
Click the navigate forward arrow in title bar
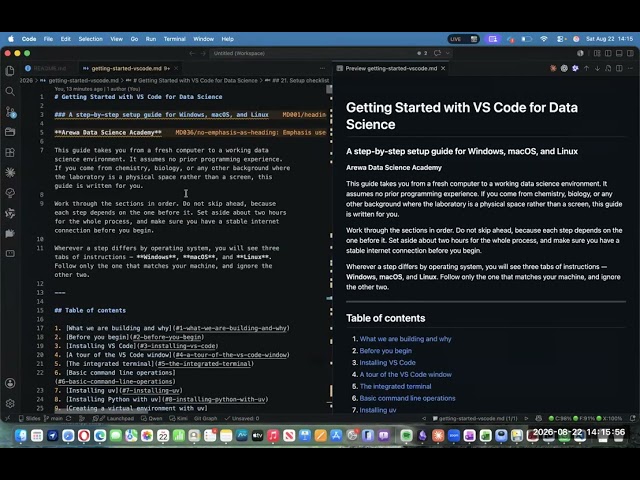click(203, 53)
